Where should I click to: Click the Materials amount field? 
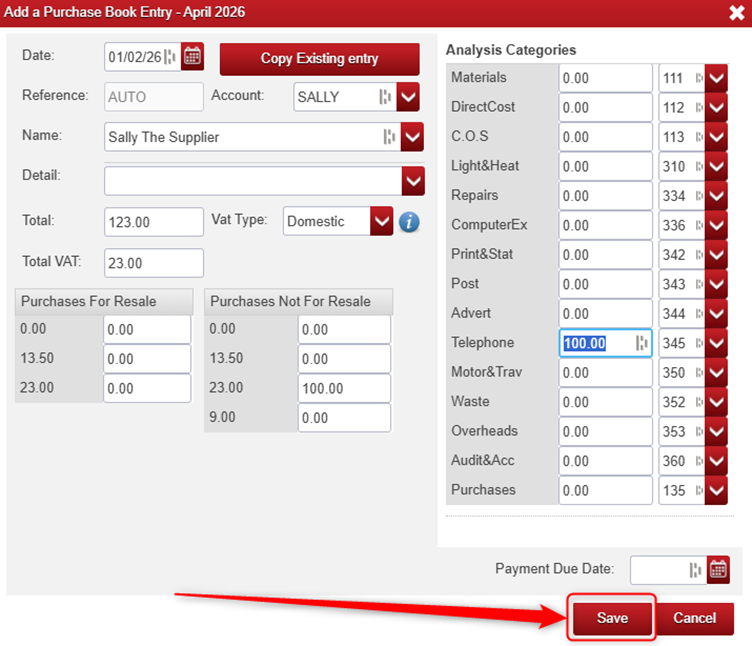pyautogui.click(x=606, y=78)
